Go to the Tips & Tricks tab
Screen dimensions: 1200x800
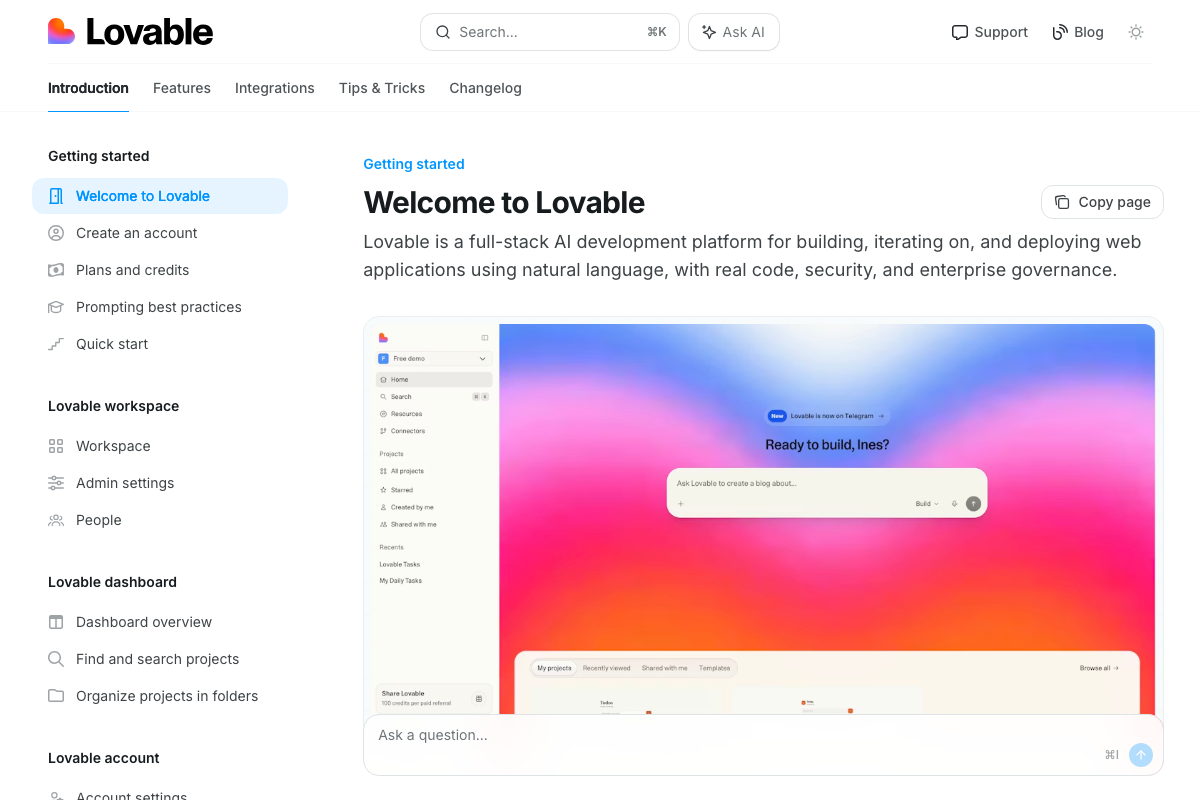tap(382, 88)
